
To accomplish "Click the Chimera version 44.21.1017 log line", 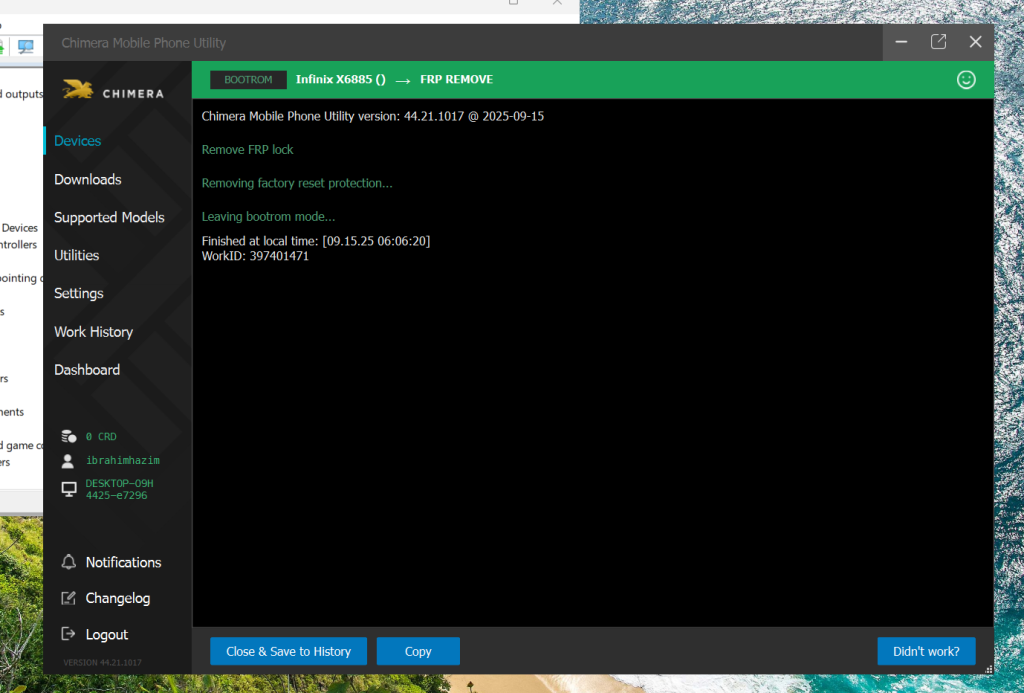I will click(372, 116).
